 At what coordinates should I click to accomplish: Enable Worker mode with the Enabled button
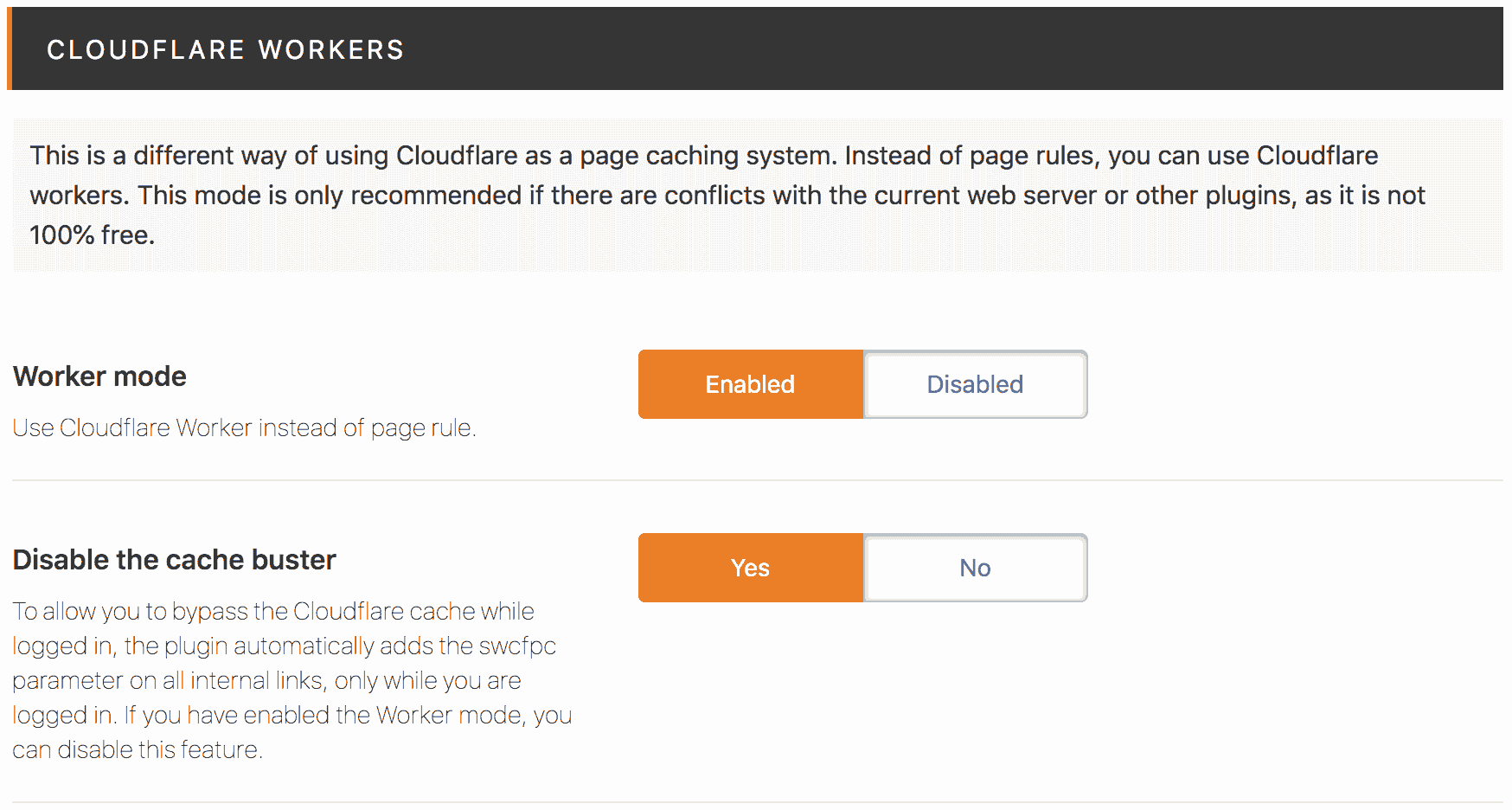(x=750, y=384)
